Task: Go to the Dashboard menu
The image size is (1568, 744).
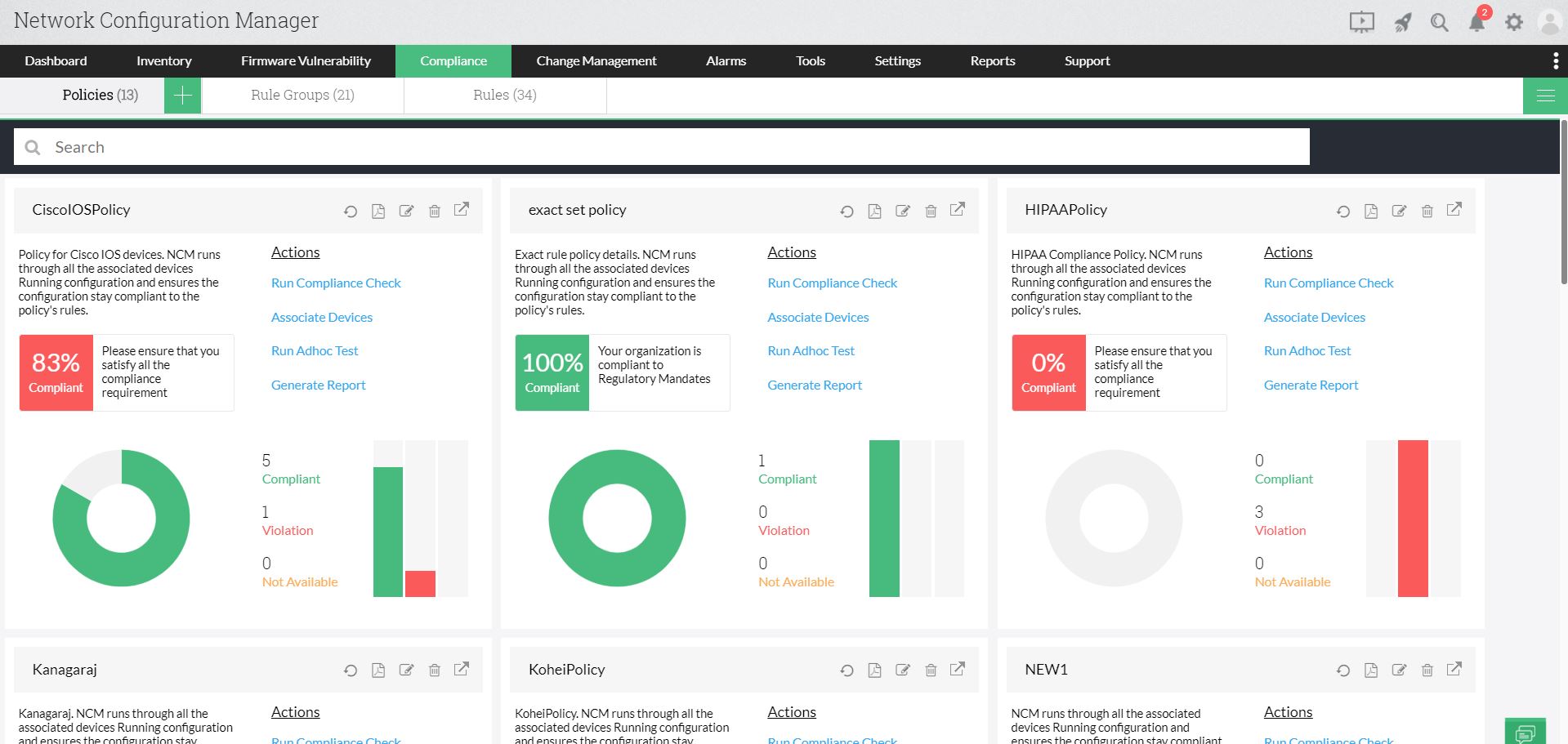Action: point(56,61)
